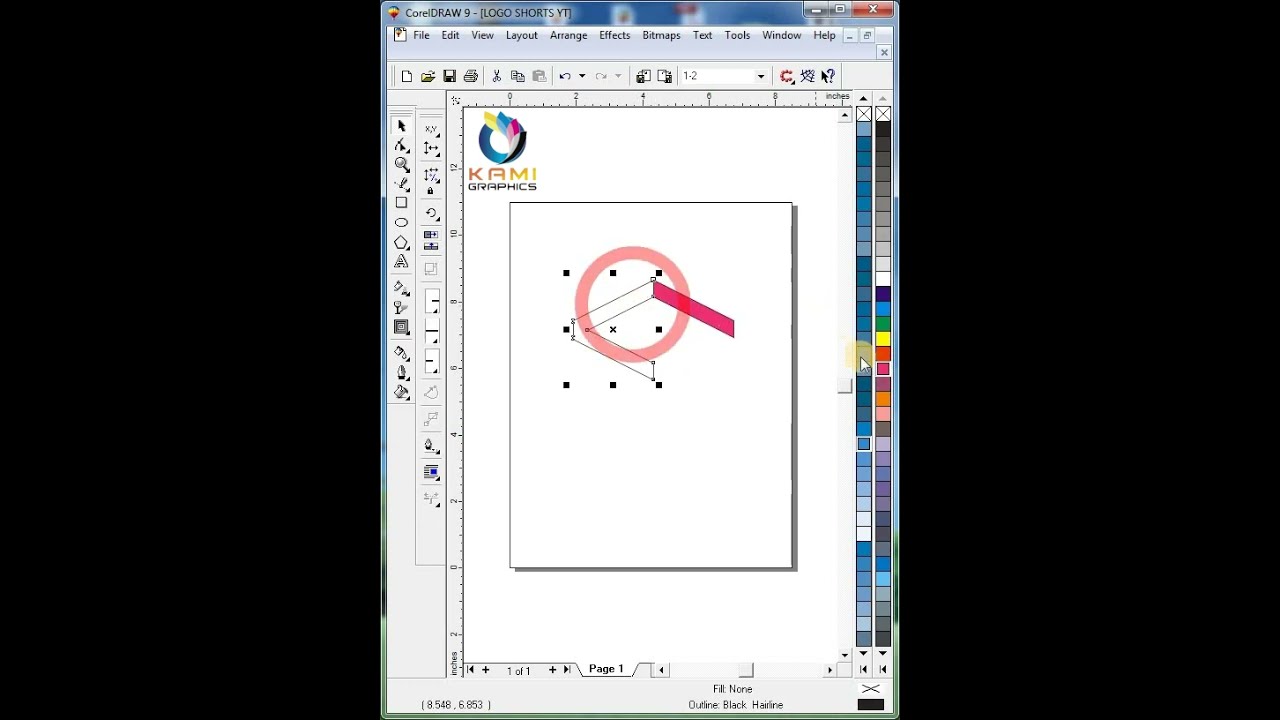Open the Undo history dropdown arrow
1280x720 pixels.
(581, 76)
